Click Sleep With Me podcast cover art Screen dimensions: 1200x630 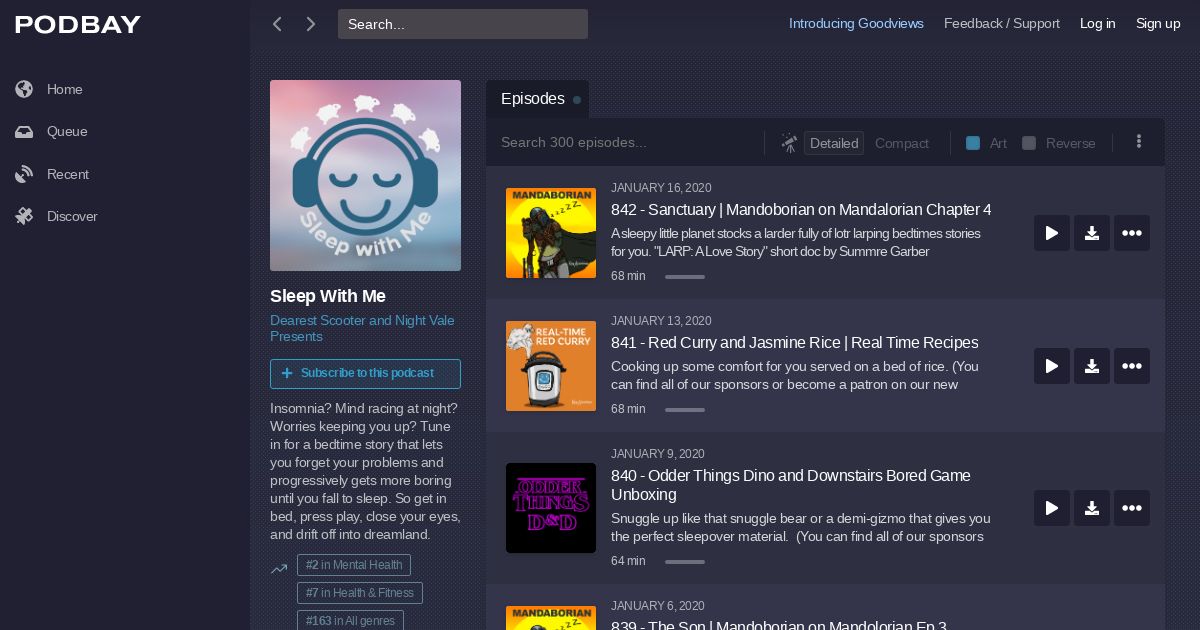tap(365, 175)
